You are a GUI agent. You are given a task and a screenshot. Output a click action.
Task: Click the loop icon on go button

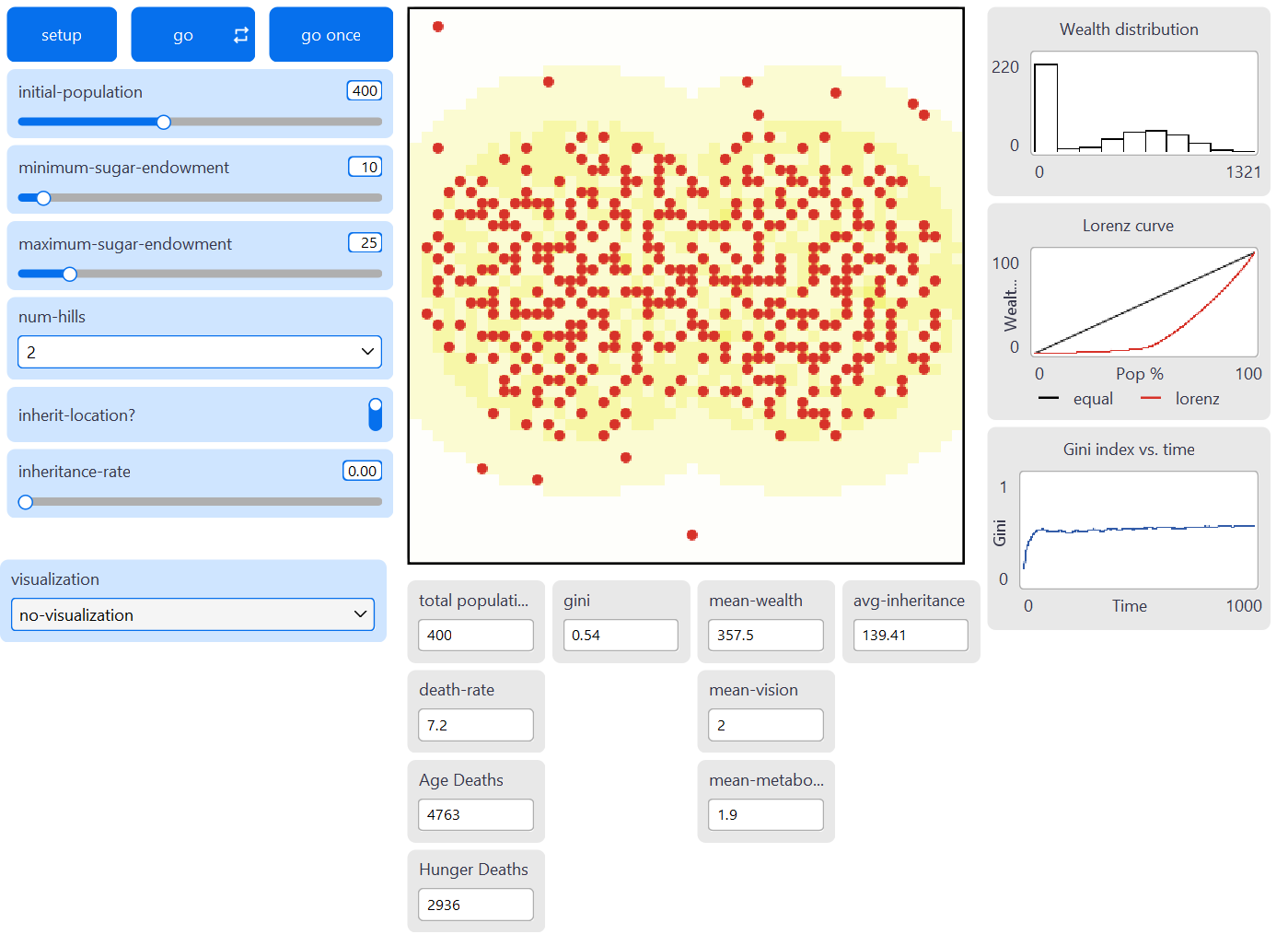coord(240,35)
